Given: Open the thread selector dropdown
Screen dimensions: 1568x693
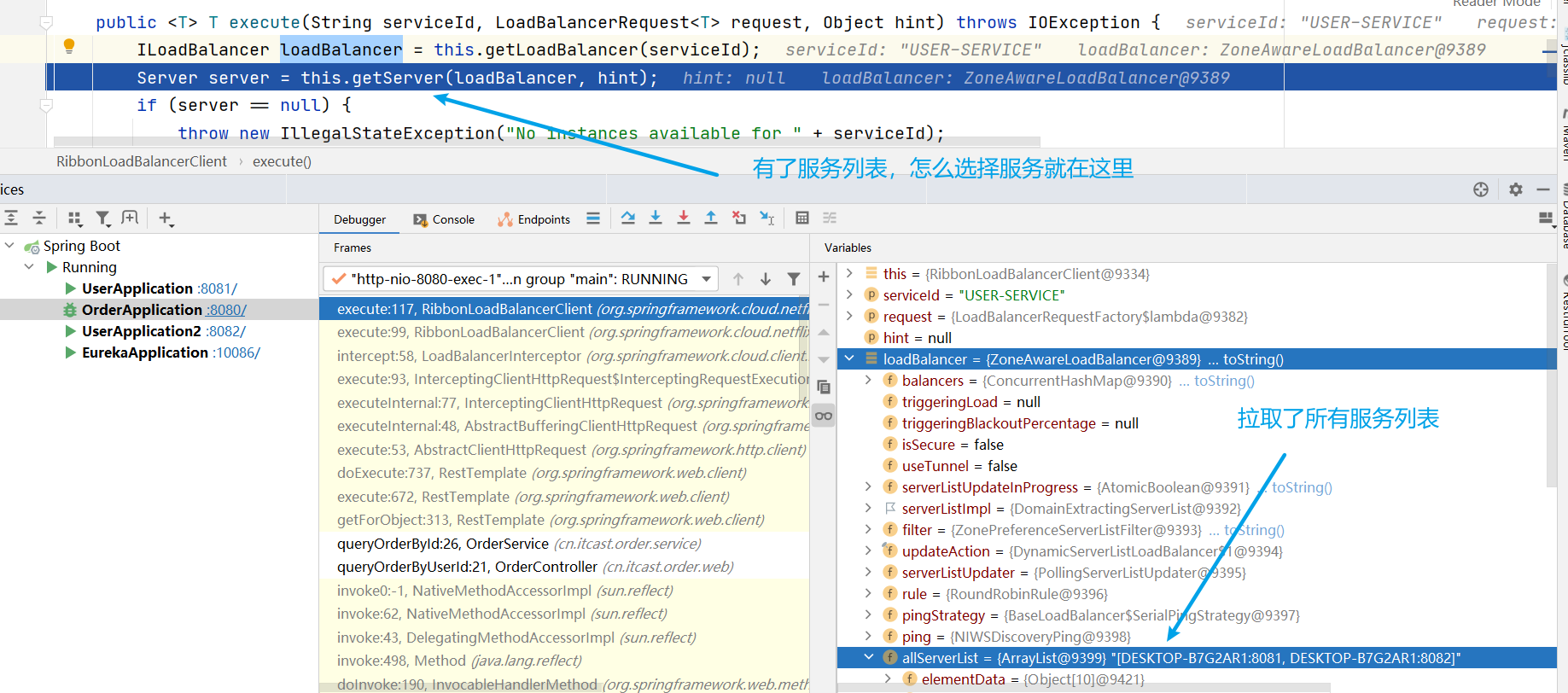Looking at the screenshot, I should tap(706, 279).
